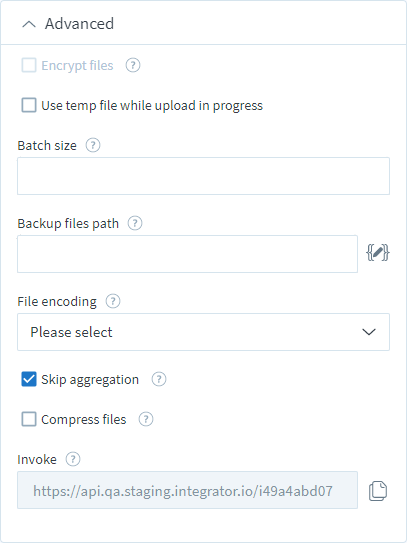Open the File encoding dropdown
The width and height of the screenshot is (407, 543).
click(203, 332)
